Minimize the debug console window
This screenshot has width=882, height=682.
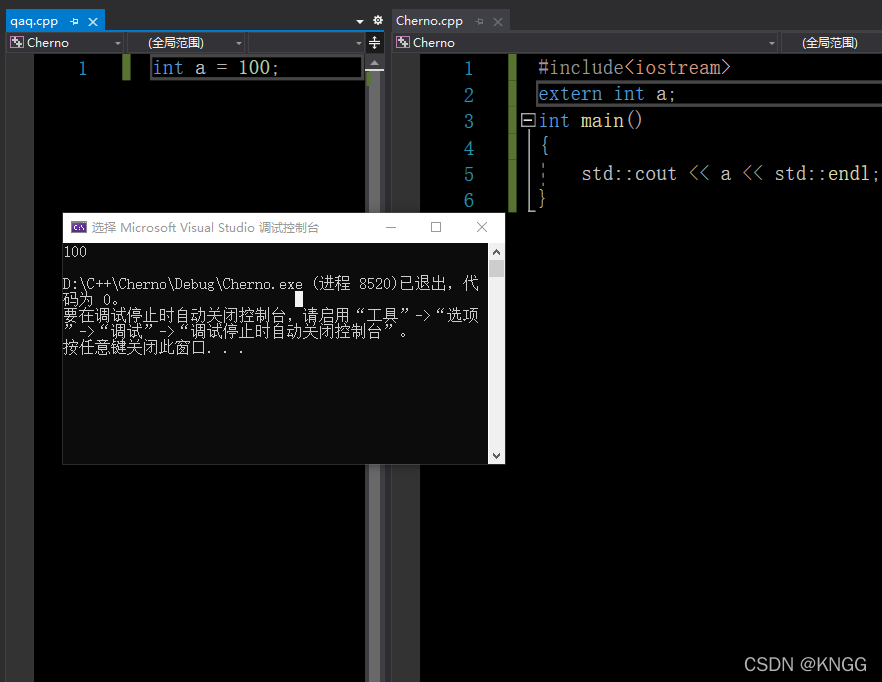[x=391, y=227]
